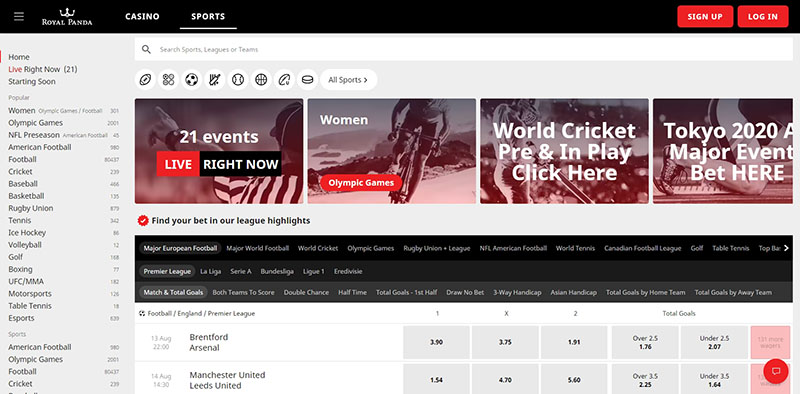This screenshot has width=800, height=394.
Task: Expand the All Sports list
Action: click(x=348, y=80)
